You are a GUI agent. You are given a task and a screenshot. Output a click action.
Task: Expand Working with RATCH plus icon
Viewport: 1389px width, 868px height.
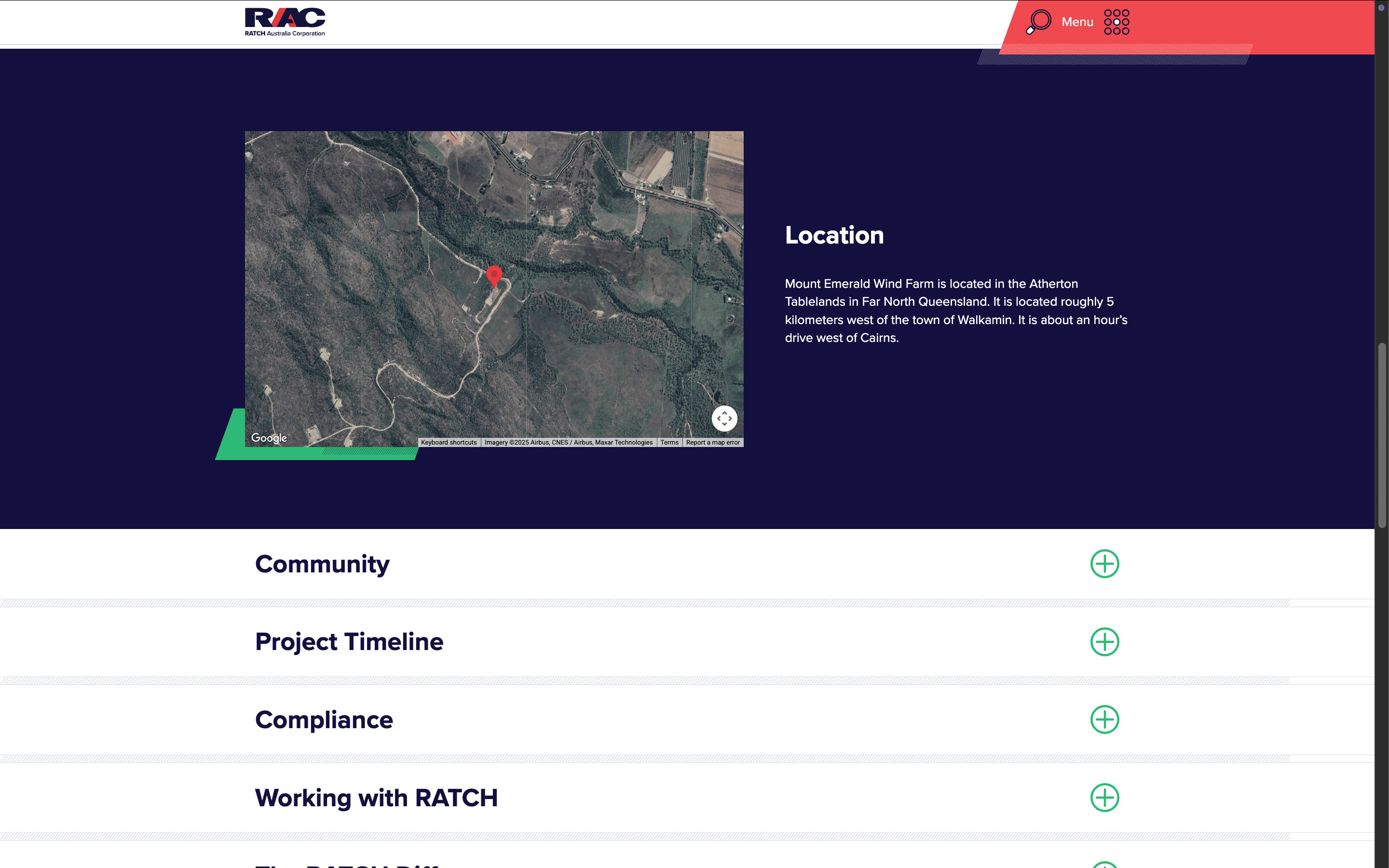[1104, 798]
